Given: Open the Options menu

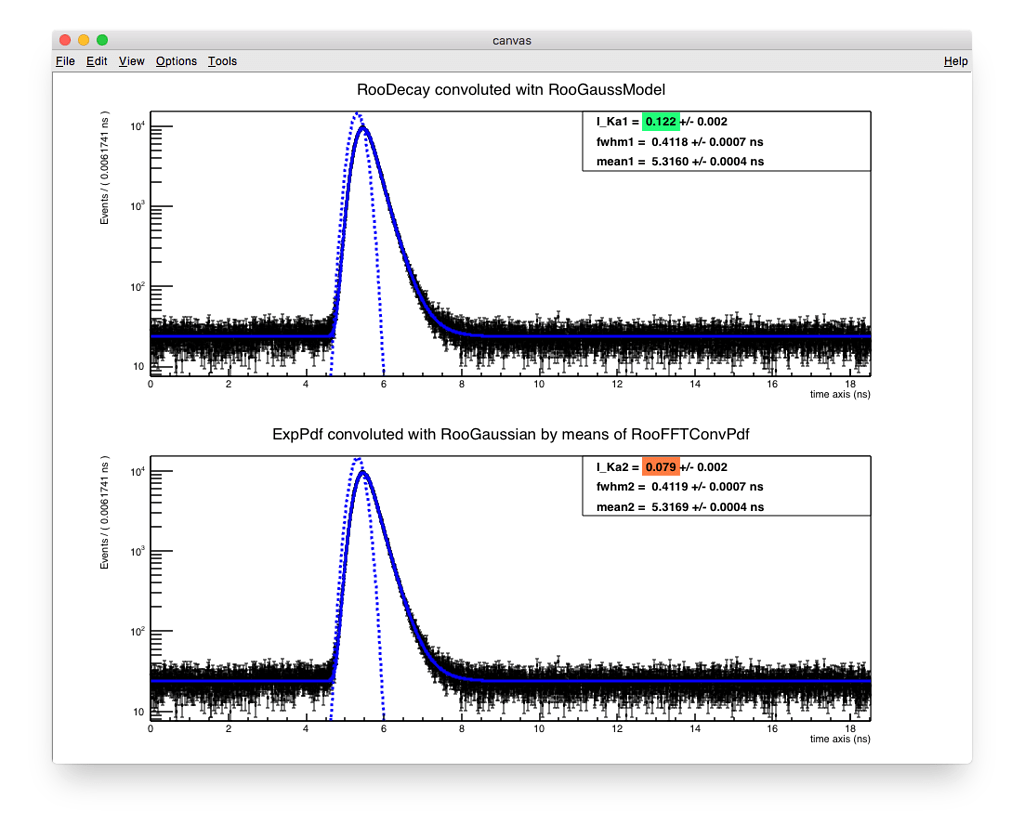Looking at the screenshot, I should click(176, 61).
